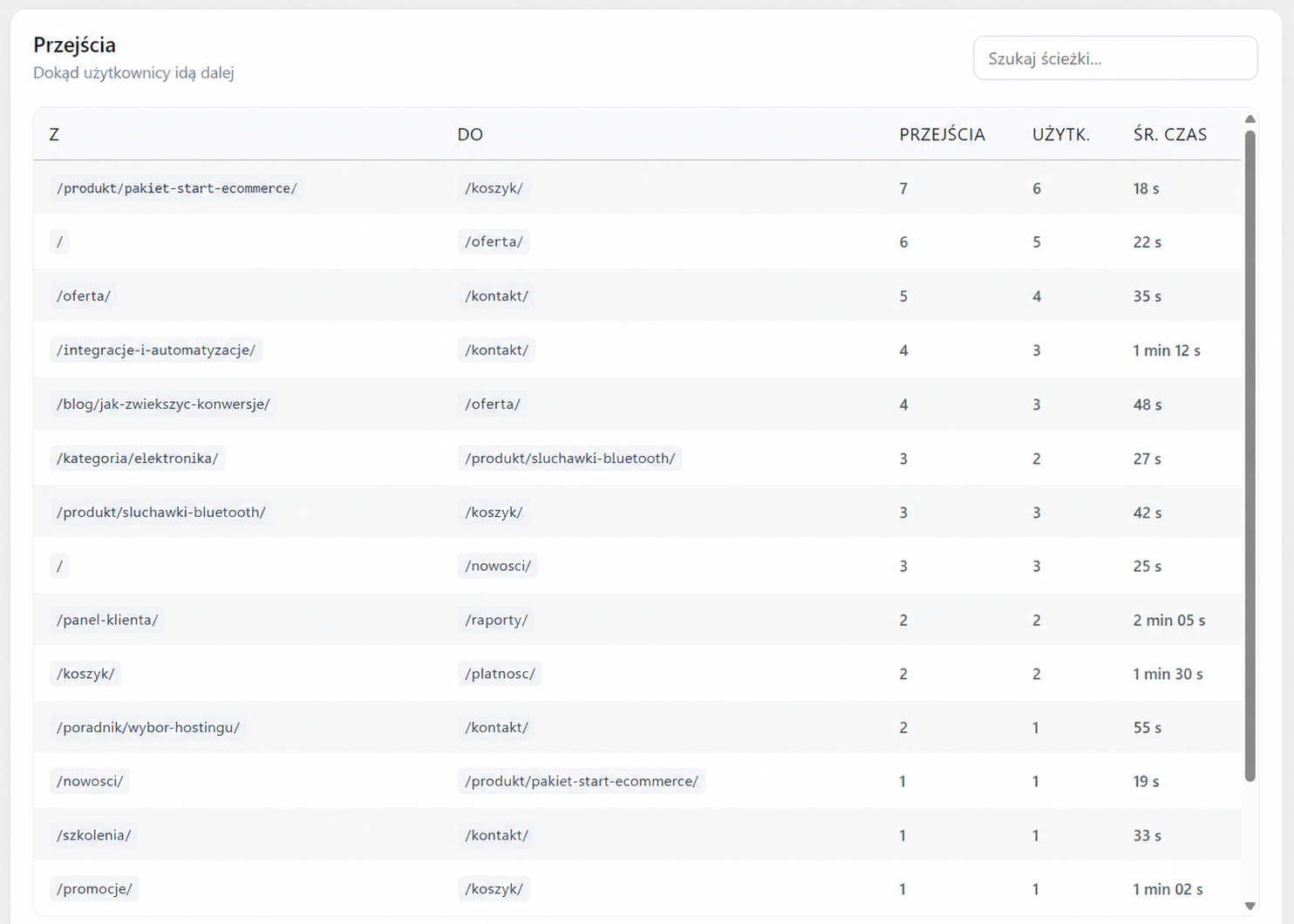
Task: Select source path /kategoria/elektronika/
Action: [x=138, y=459]
